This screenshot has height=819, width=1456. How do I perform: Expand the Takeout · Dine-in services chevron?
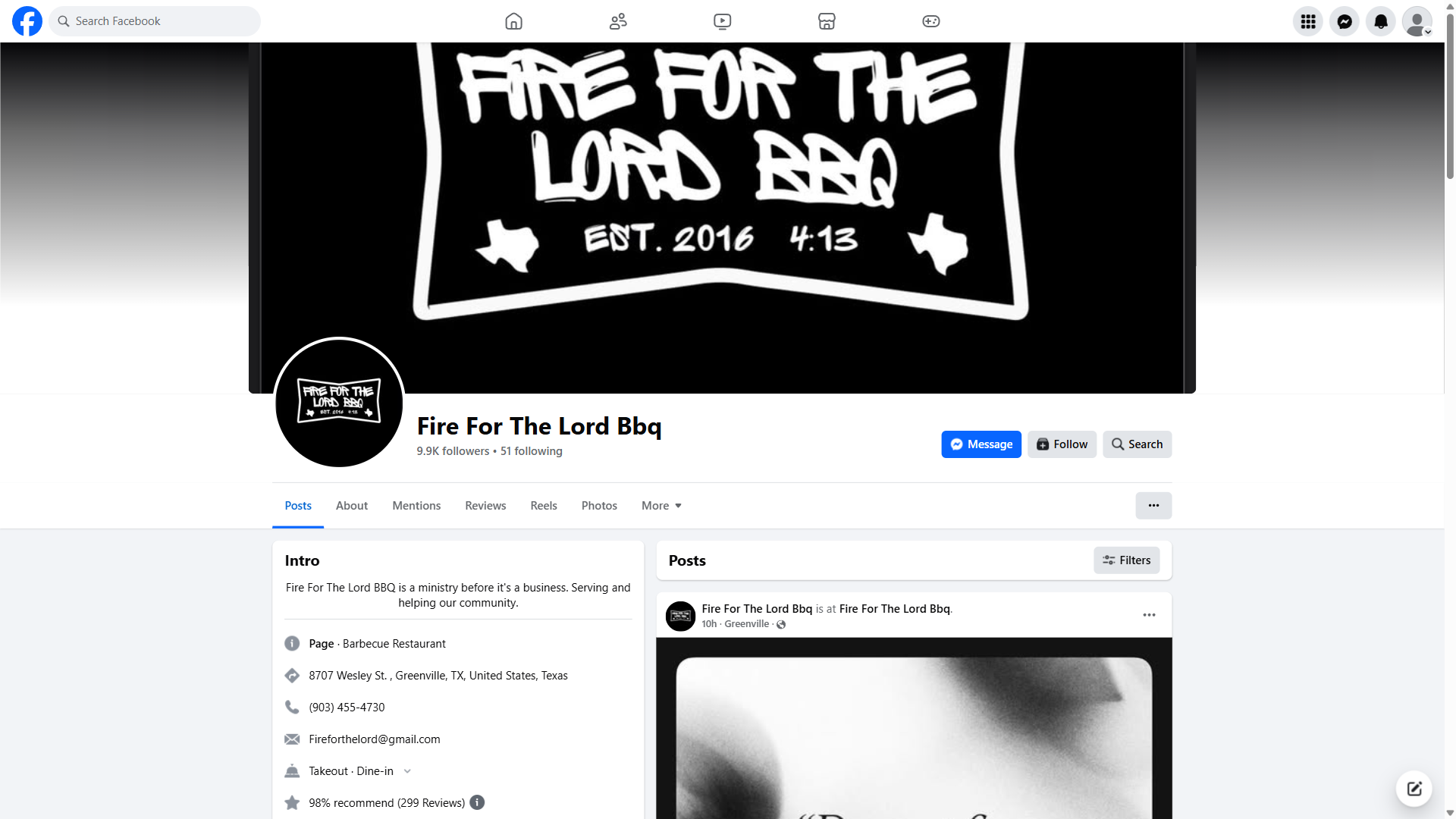pos(407,771)
